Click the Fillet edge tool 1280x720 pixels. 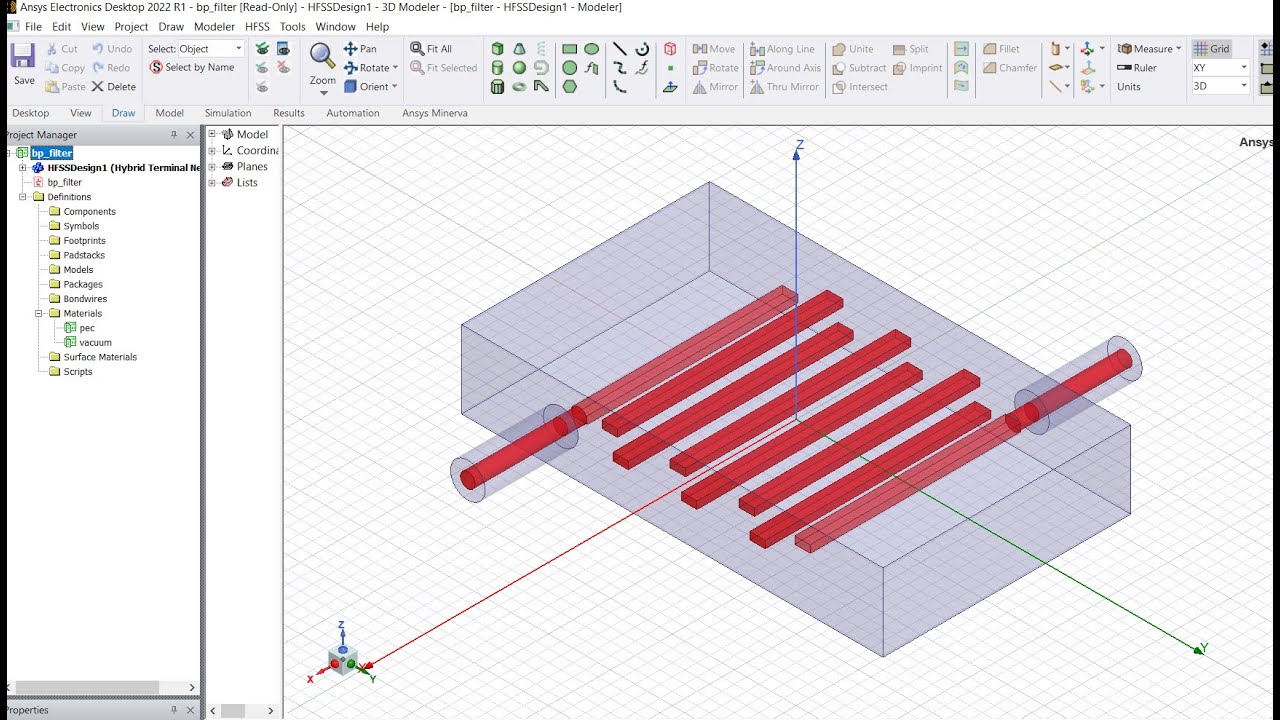coord(1001,49)
